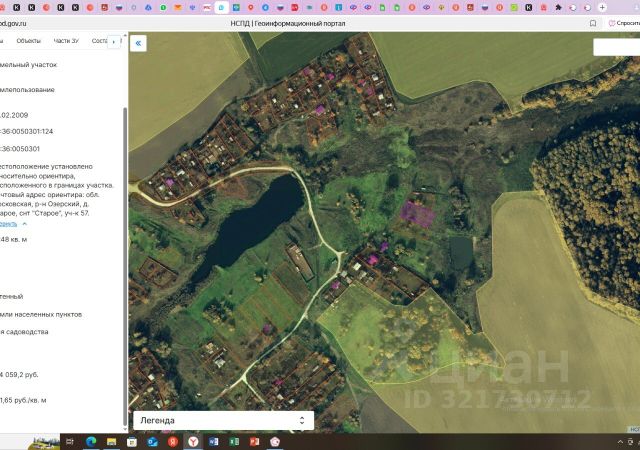Image resolution: width=640 pixels, height=450 pixels.
Task: Show hidden system tray icons
Action: pos(620,442)
